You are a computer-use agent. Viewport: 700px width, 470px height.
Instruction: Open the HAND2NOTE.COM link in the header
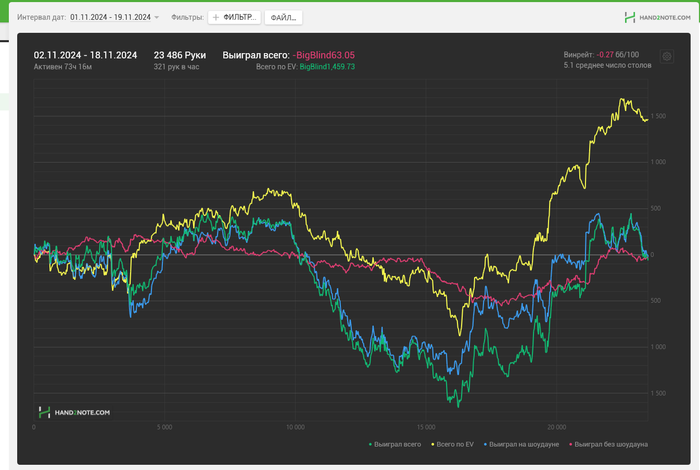(665, 18)
